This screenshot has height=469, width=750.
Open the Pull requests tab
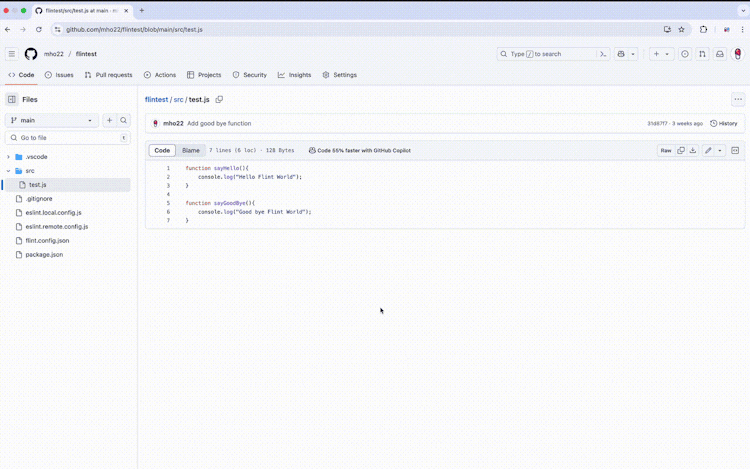coord(109,75)
